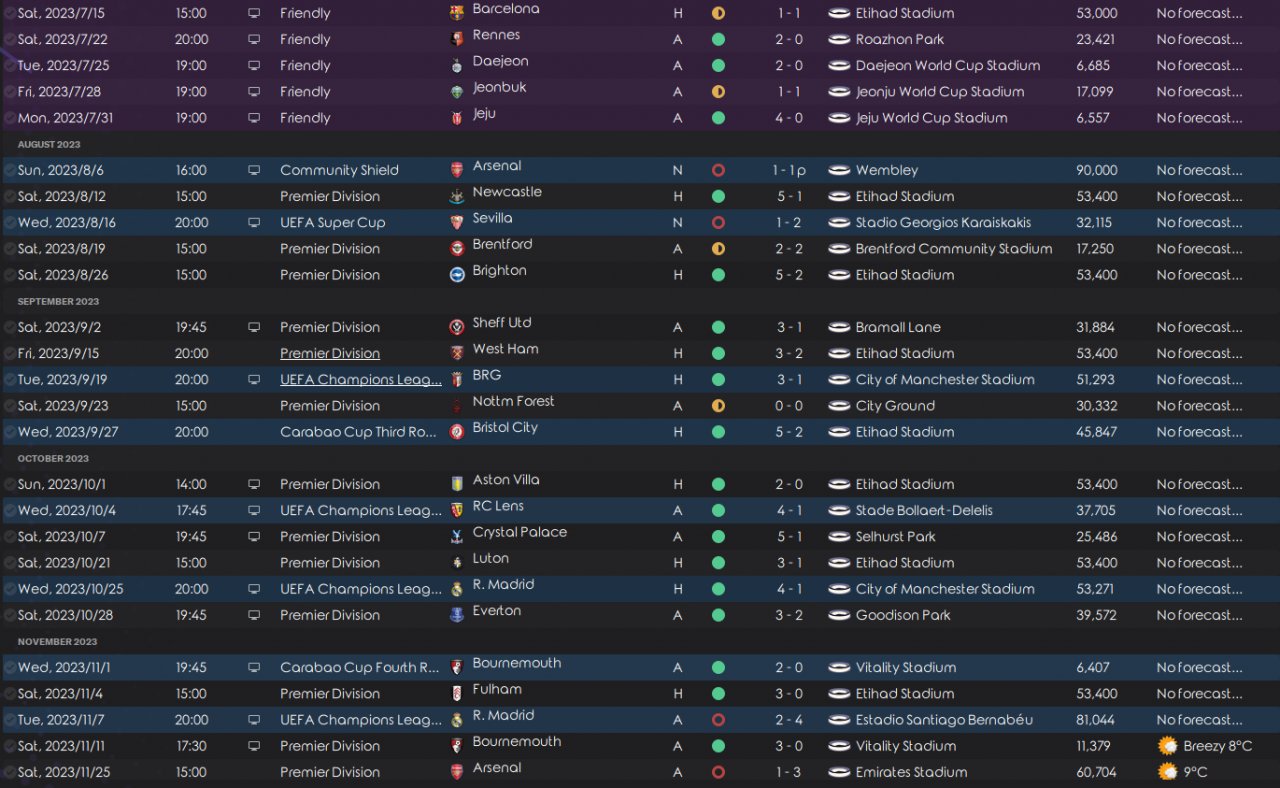Screen dimensions: 1280x788
Task: Click the R. Madrid badge on the 2023/10/25 fixture
Action: (457, 589)
